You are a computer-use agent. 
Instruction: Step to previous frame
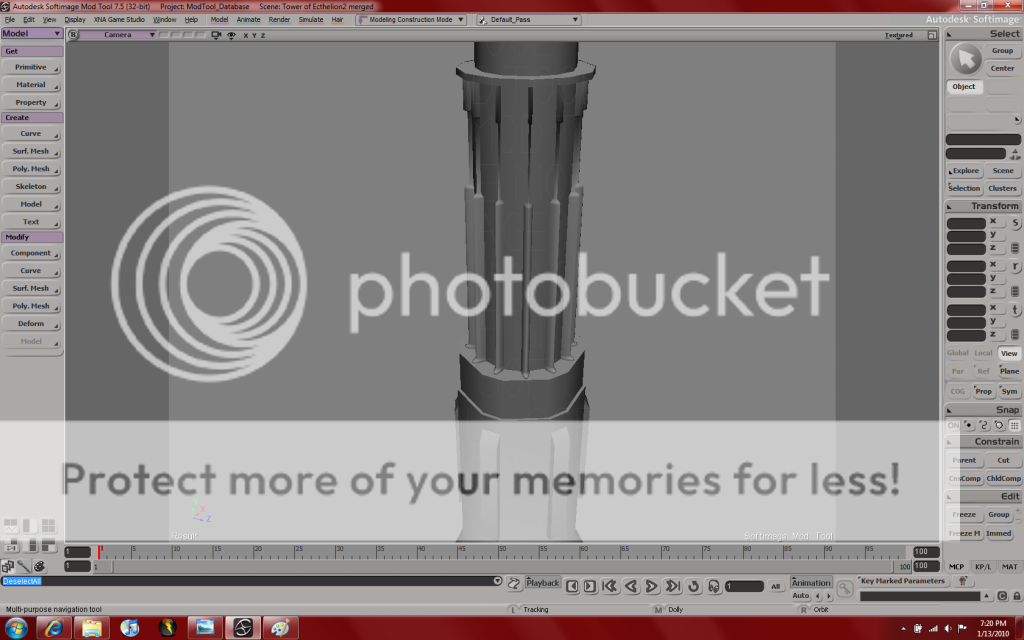tap(572, 586)
